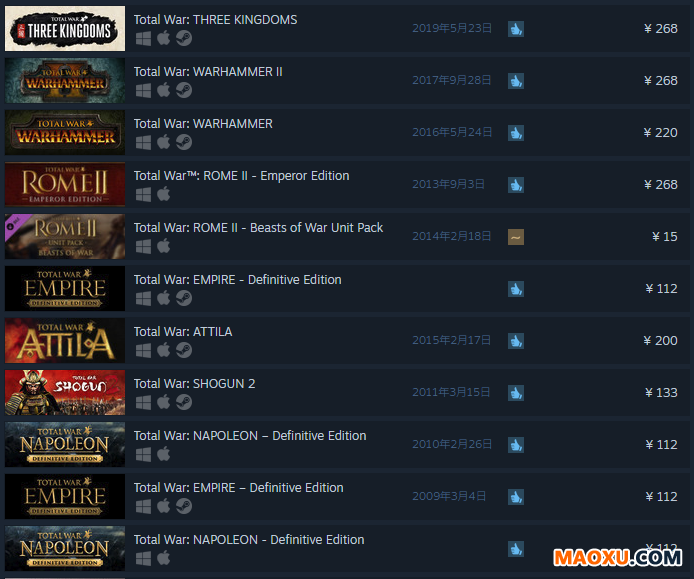The height and width of the screenshot is (579, 694).
Task: Open the SHOGUN 2 samurai thumbnail
Action: (65, 392)
